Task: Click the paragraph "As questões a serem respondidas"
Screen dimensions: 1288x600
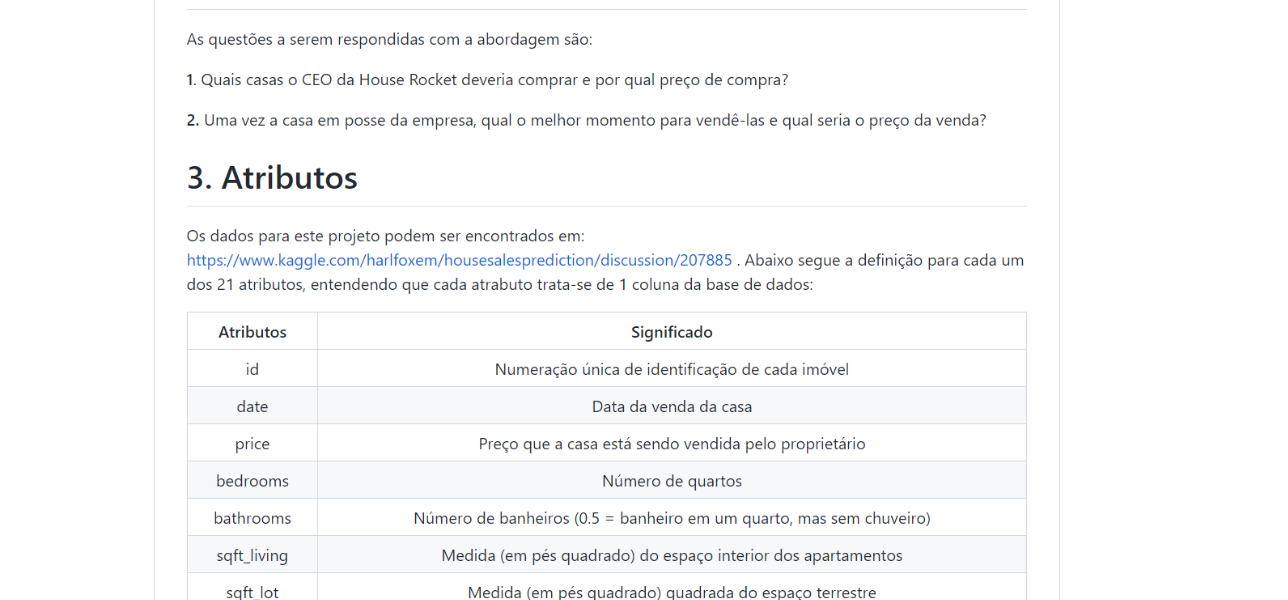Action: pos(389,39)
